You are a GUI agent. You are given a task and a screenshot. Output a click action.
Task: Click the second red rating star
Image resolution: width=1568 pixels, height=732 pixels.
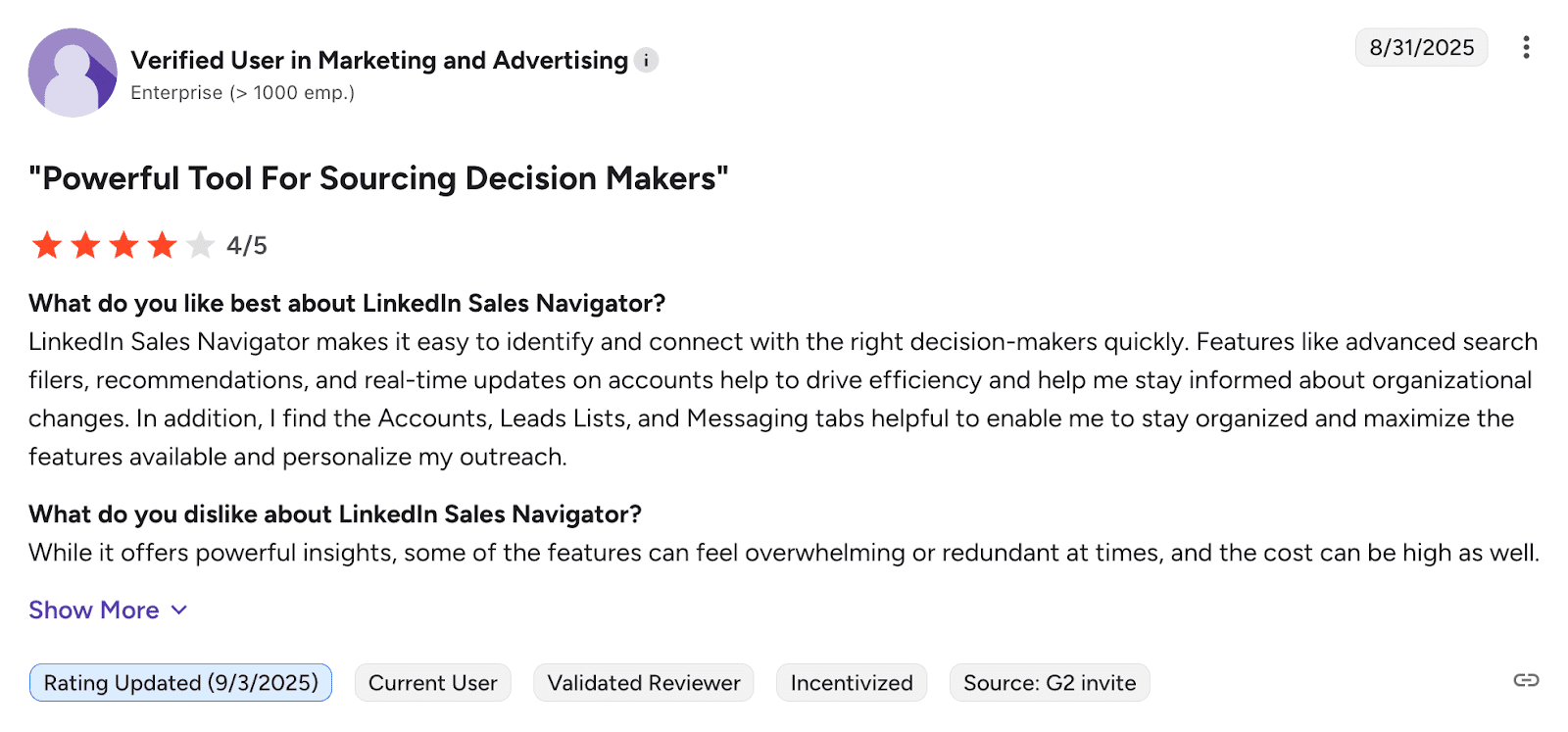[85, 245]
